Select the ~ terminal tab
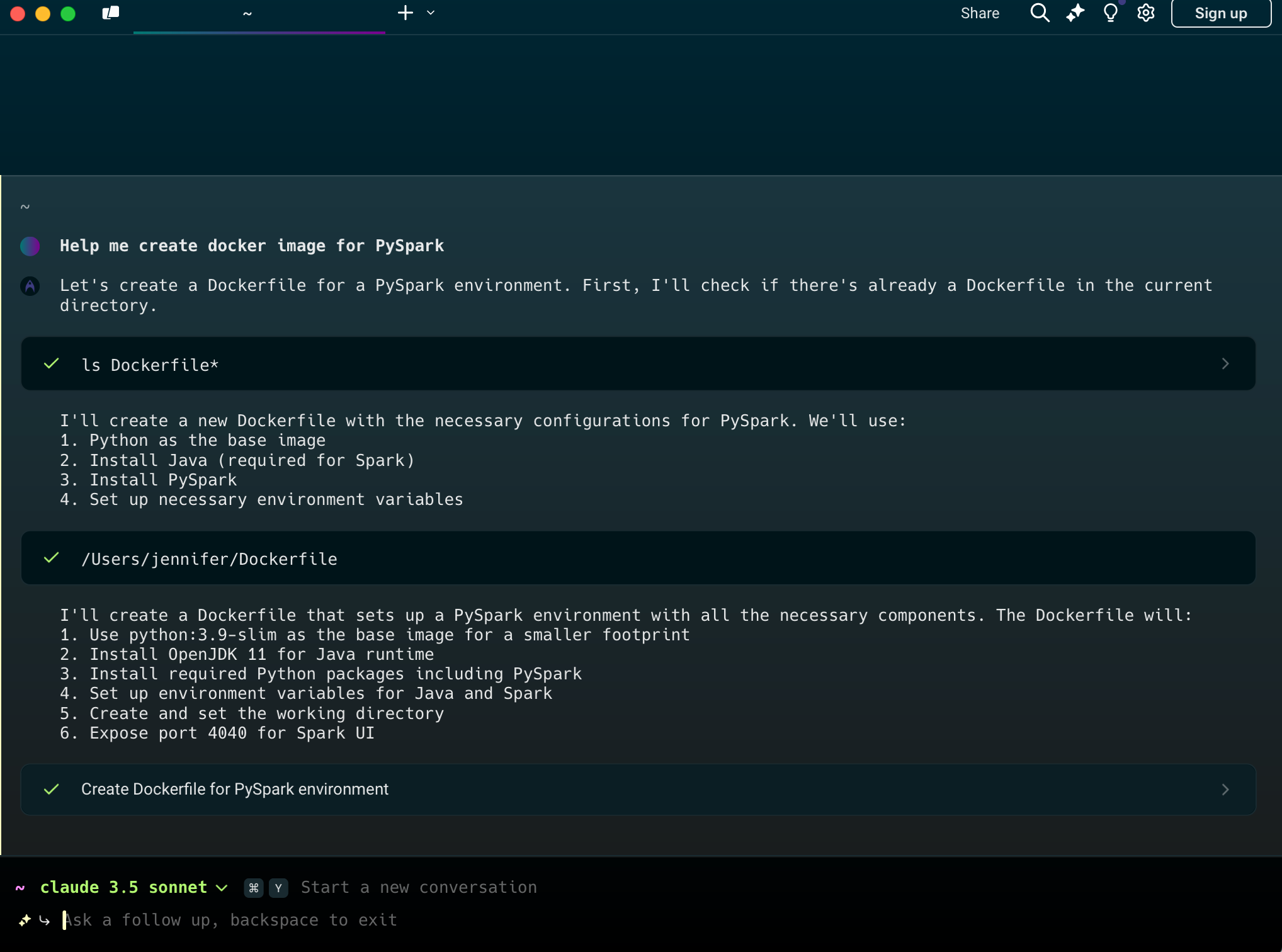 (x=247, y=14)
